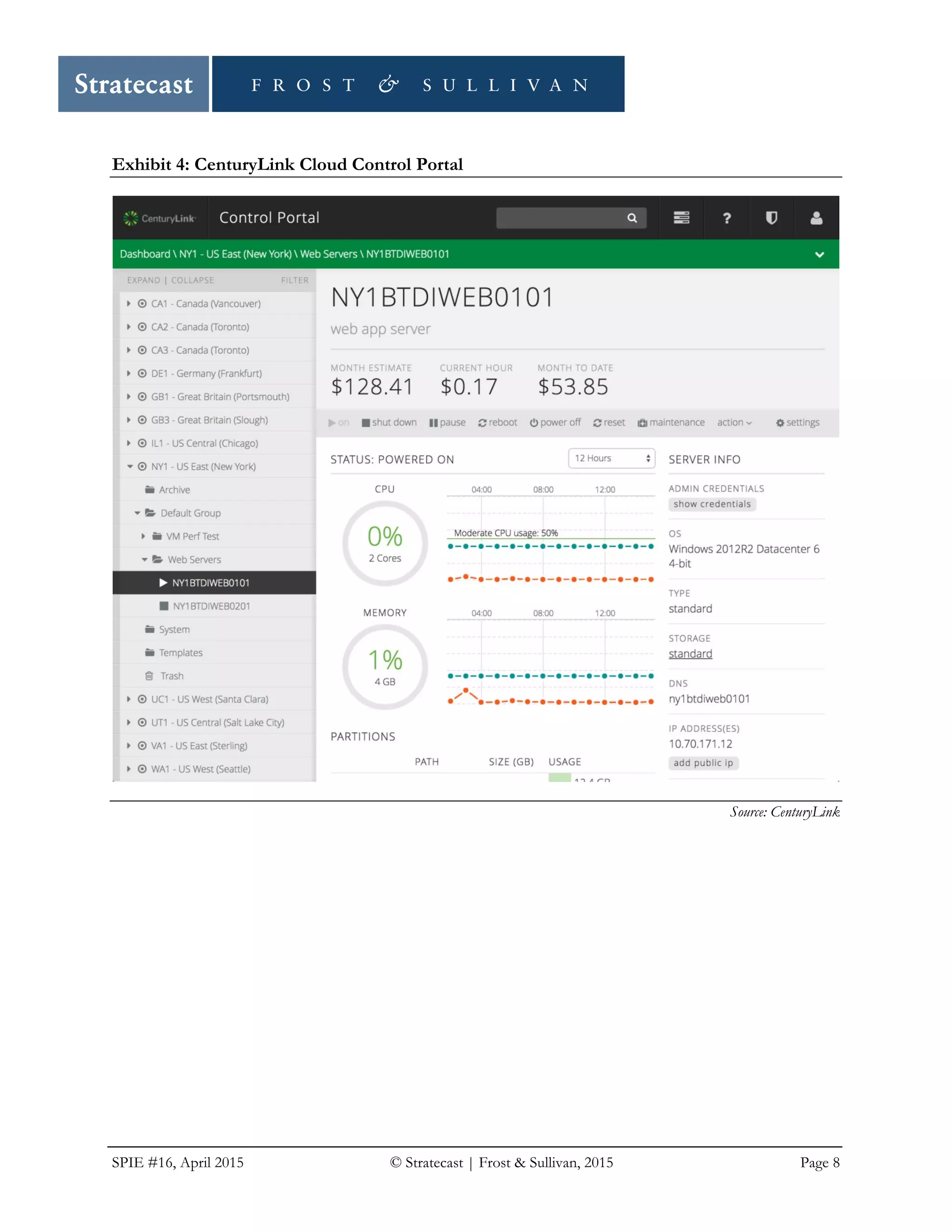The width and height of the screenshot is (952, 1232).
Task: Click add public ip button
Action: coord(703,763)
